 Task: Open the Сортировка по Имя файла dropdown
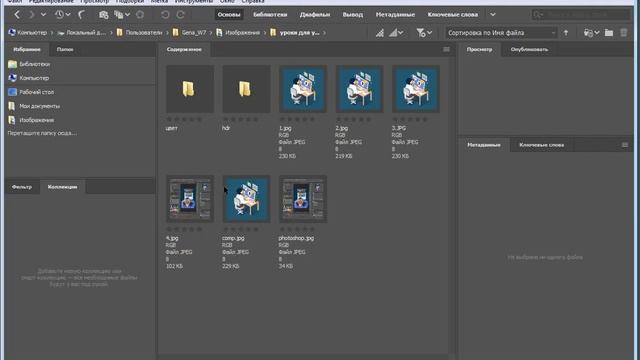501,33
